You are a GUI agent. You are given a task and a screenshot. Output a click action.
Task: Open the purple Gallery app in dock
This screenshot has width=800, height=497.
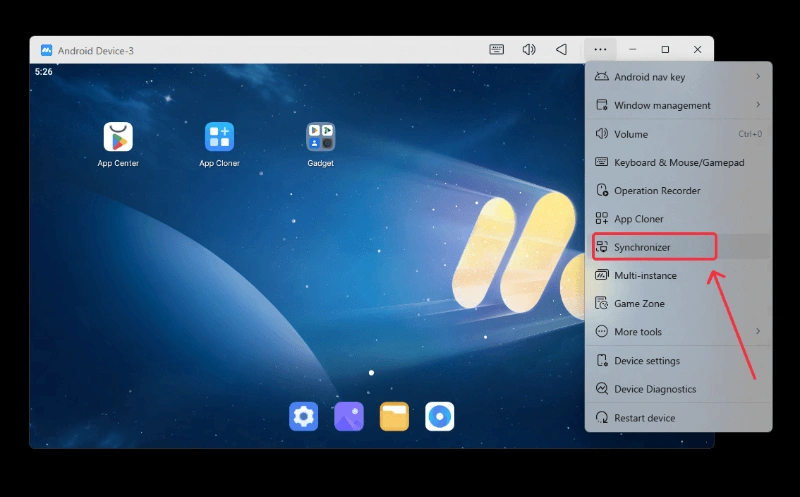click(349, 416)
